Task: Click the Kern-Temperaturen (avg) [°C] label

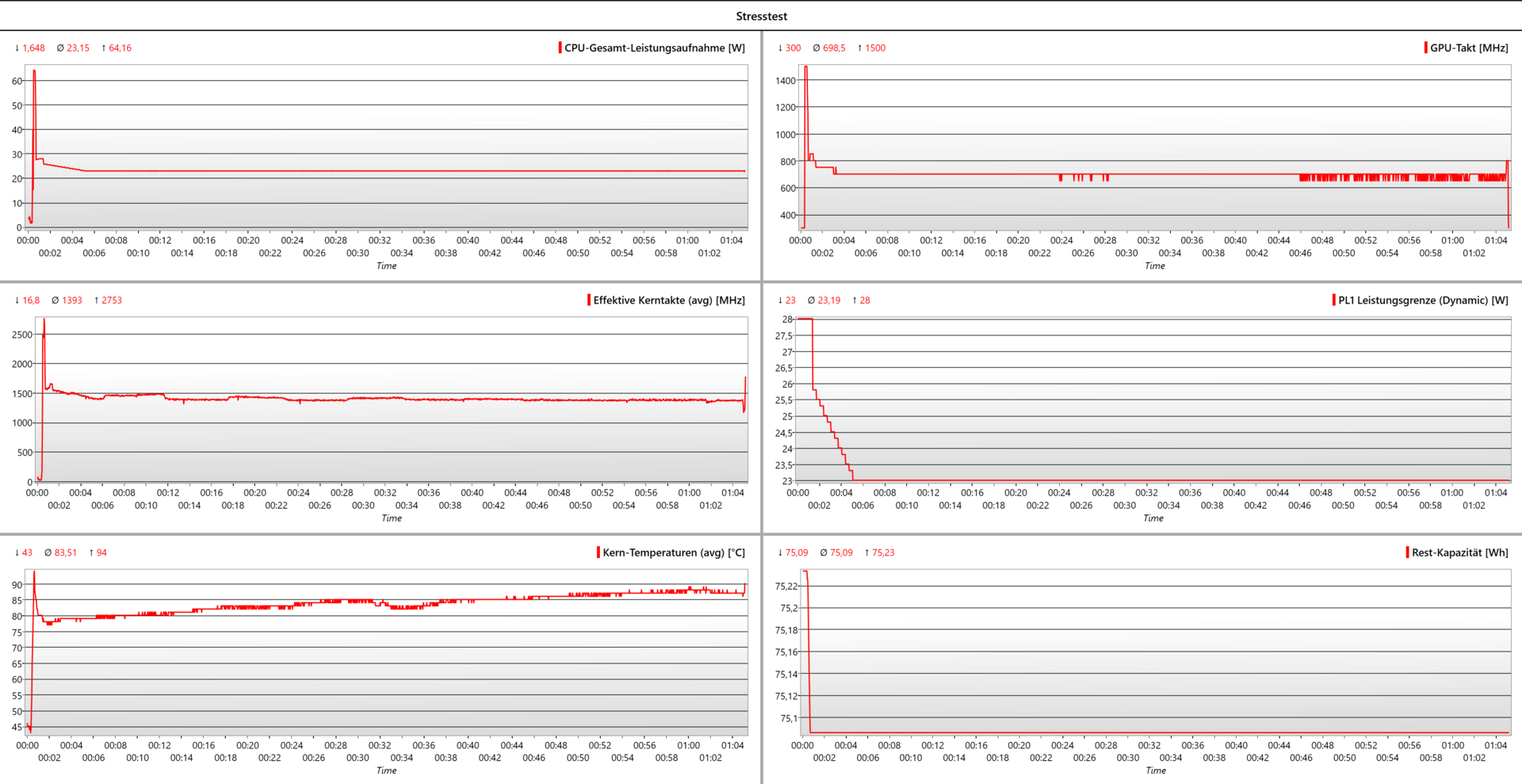Action: tap(673, 553)
